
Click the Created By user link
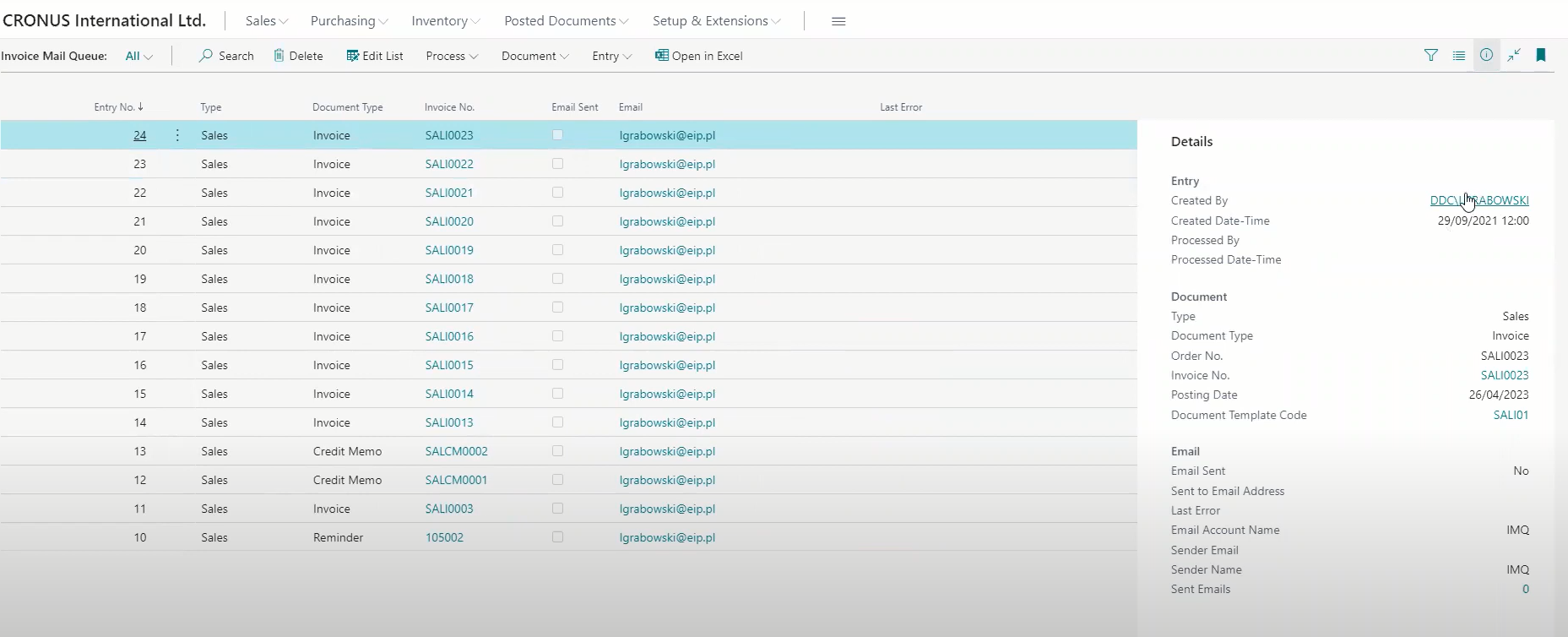pyautogui.click(x=1479, y=201)
